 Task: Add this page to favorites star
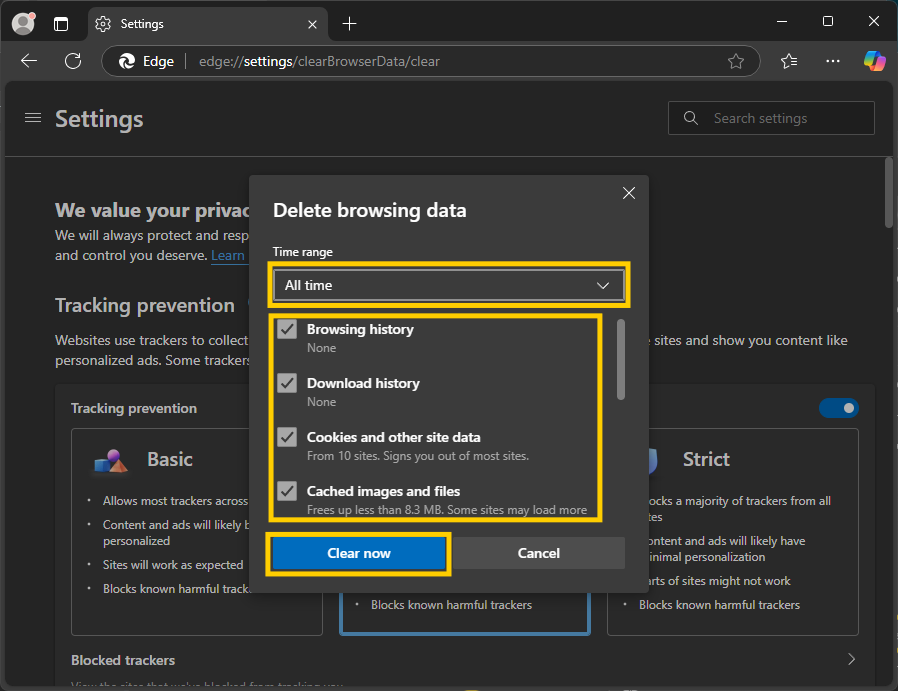click(736, 61)
